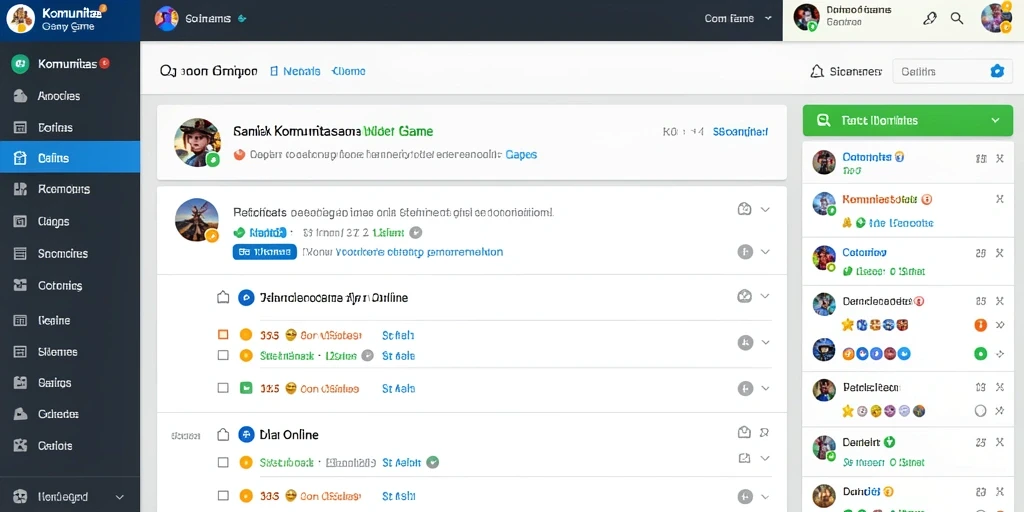Click the Capes link in the community card
This screenshot has height=512, width=1024.
point(521,155)
